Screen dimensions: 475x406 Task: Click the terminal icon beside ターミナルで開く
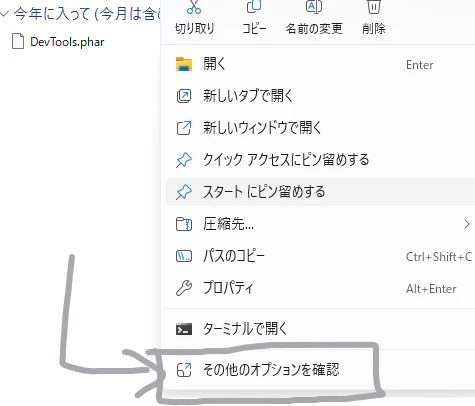coord(184,329)
